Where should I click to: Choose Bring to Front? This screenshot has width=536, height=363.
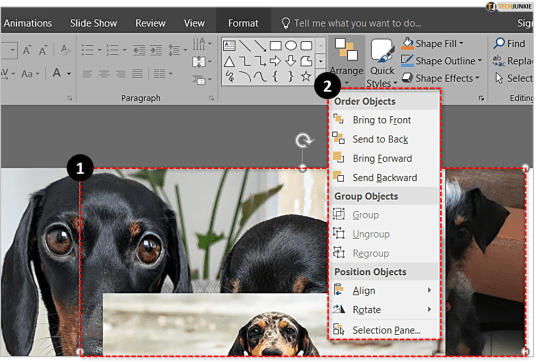384,120
